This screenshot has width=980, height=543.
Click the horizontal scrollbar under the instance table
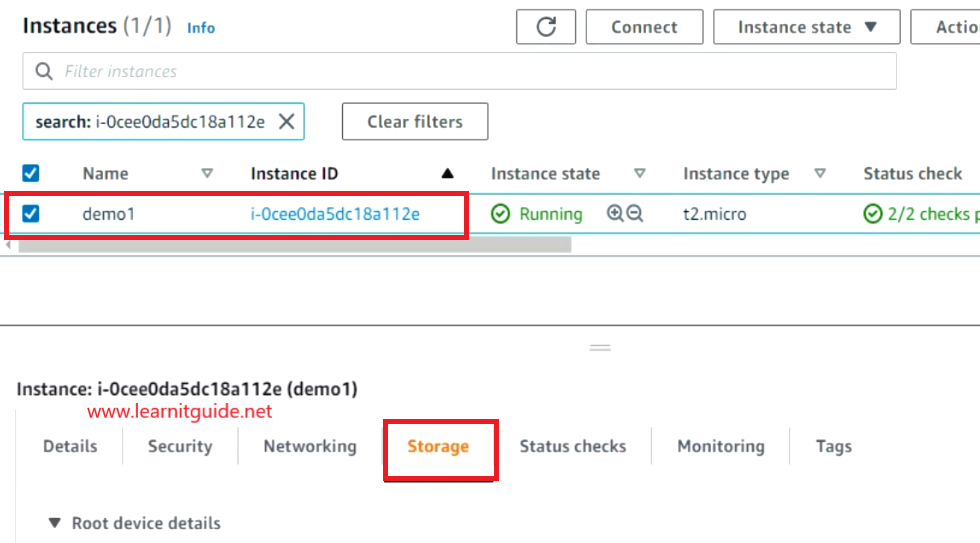click(294, 245)
